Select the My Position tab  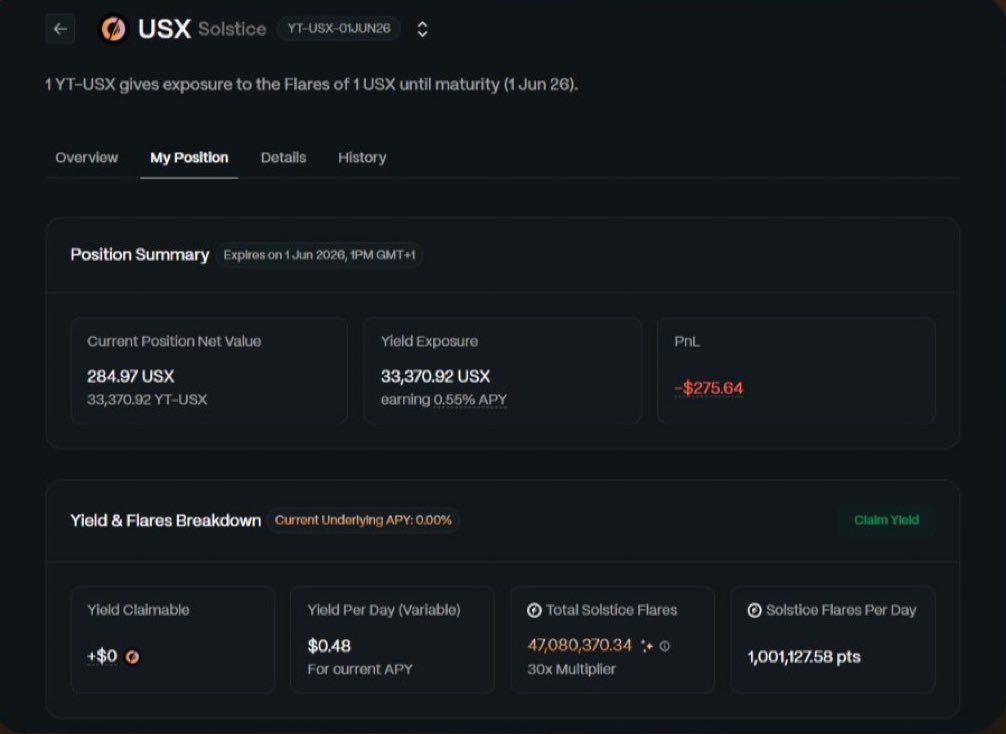point(189,157)
